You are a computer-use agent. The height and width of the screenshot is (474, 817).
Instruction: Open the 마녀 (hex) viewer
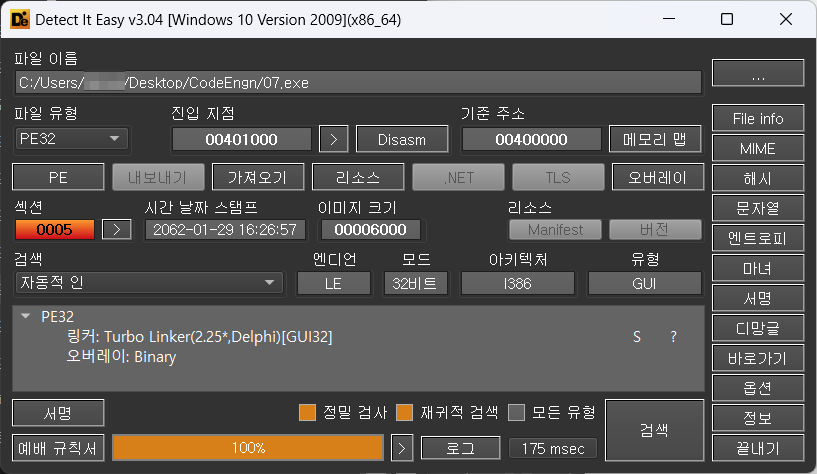[x=758, y=269]
